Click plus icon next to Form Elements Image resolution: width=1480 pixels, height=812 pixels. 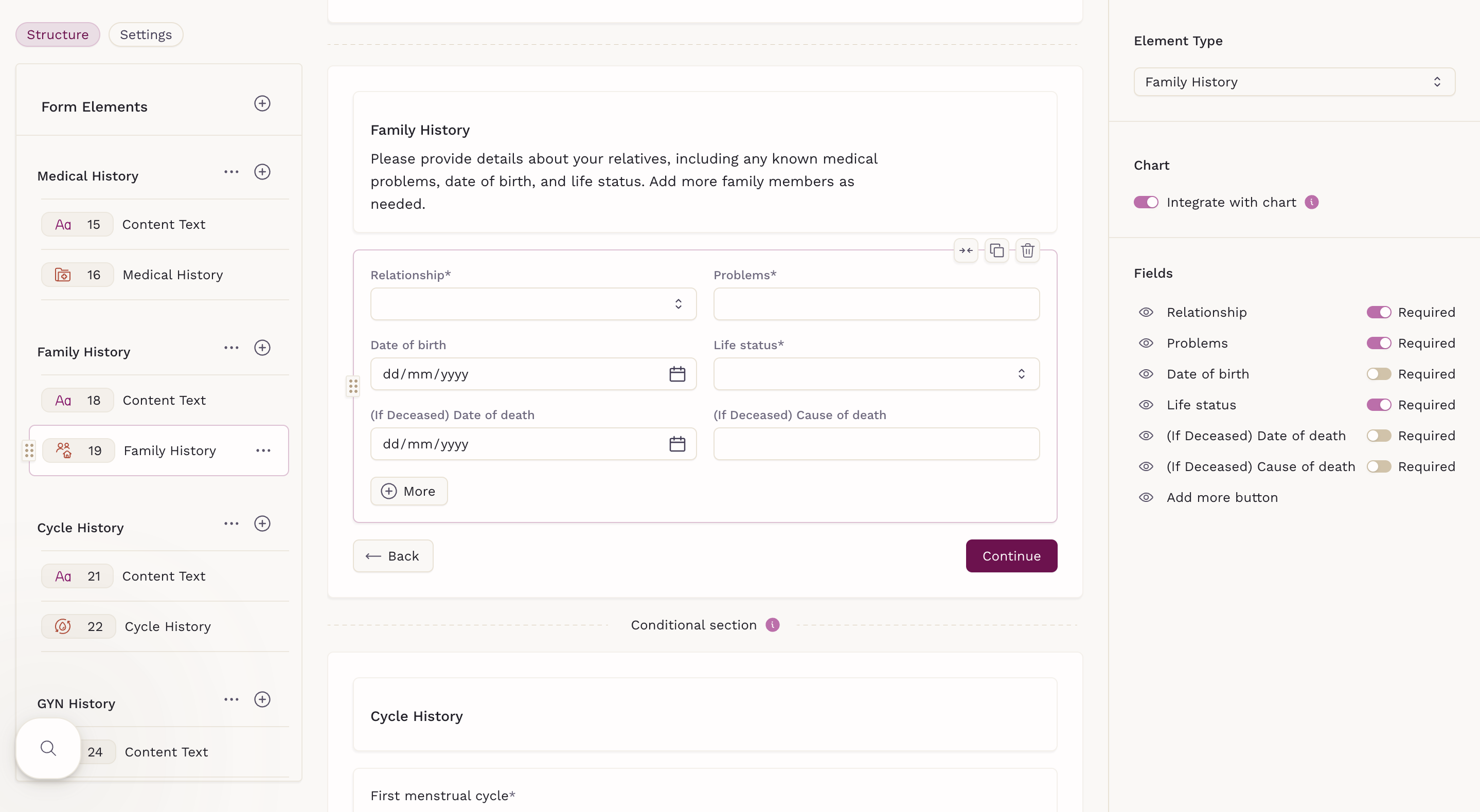point(262,103)
